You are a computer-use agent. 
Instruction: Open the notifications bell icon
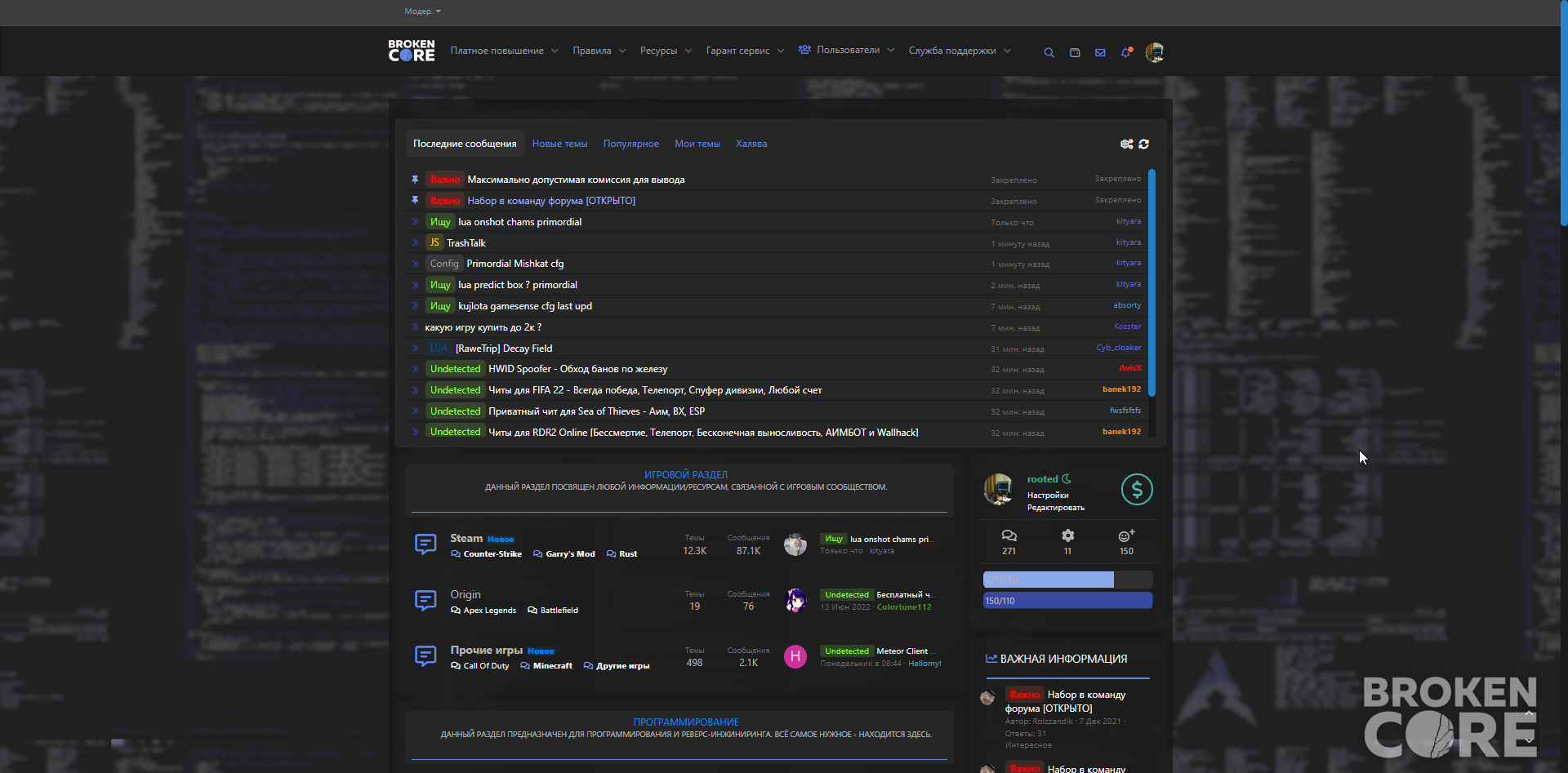(x=1126, y=52)
